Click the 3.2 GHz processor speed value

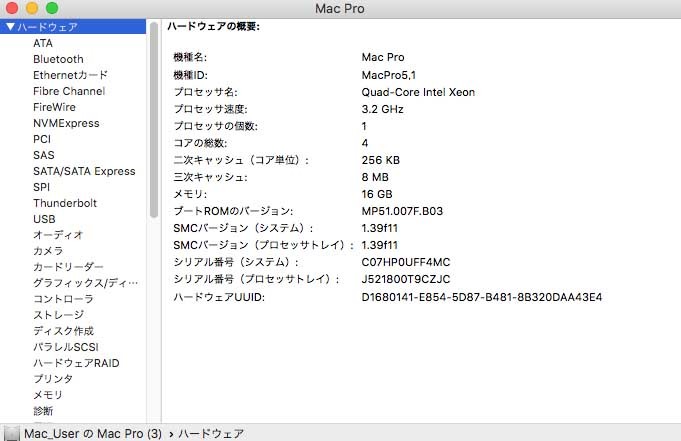coord(382,109)
